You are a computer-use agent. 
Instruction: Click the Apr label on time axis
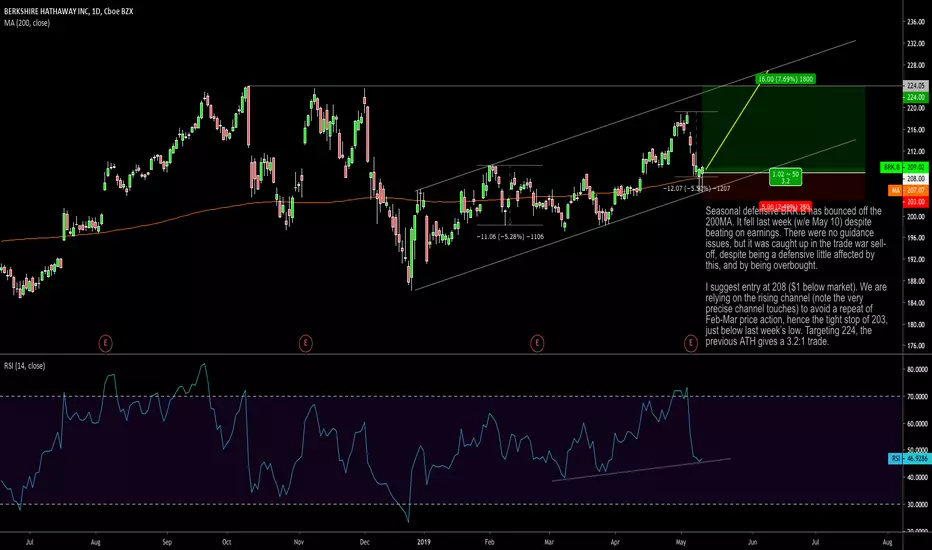pyautogui.click(x=615, y=542)
